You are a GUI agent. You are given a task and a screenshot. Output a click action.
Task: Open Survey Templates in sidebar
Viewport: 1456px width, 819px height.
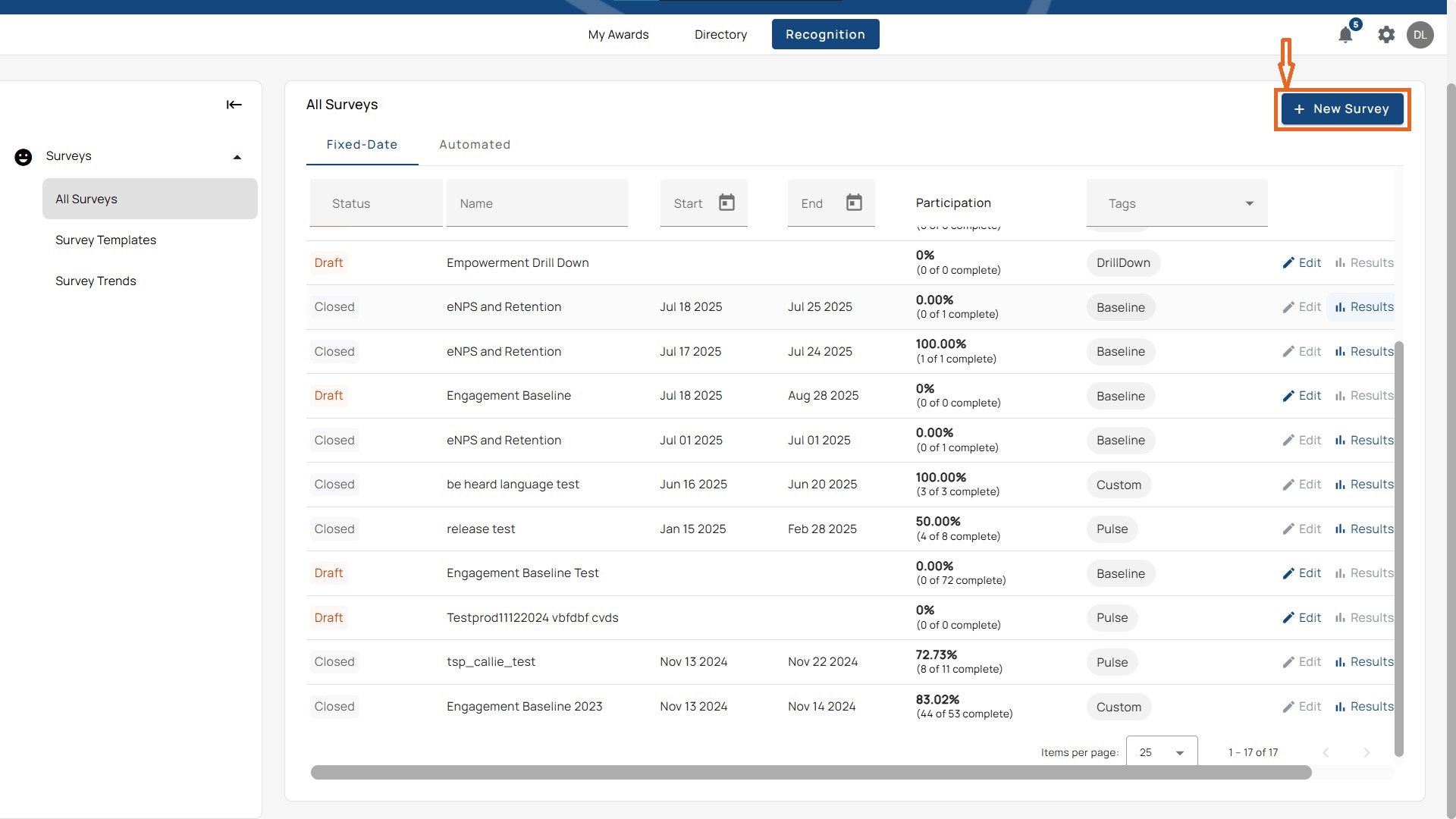(x=106, y=240)
